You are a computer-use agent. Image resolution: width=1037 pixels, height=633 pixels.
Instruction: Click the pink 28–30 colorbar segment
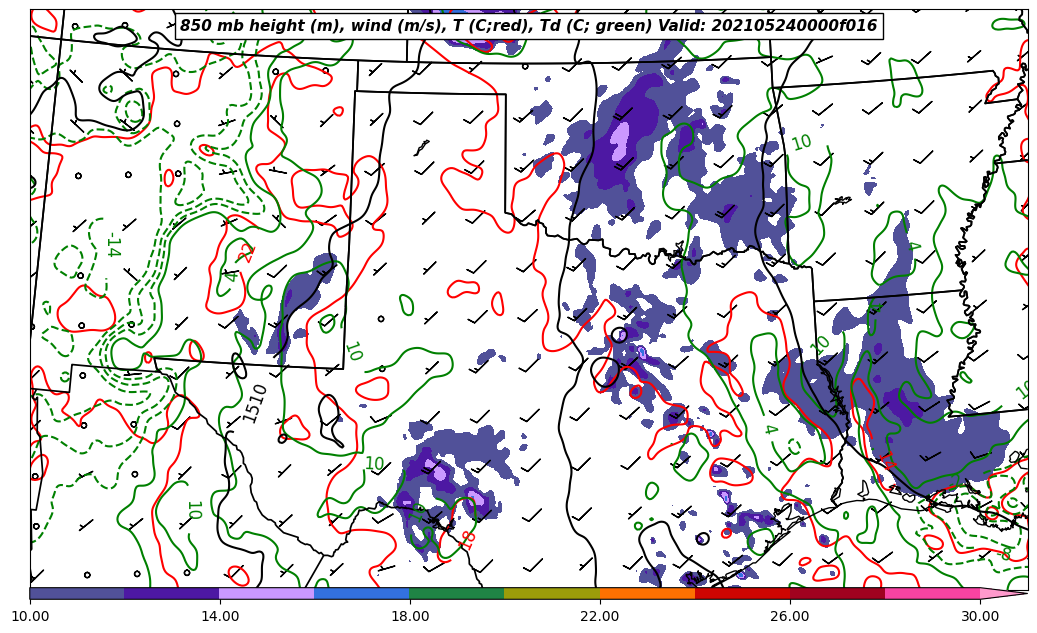point(933,593)
